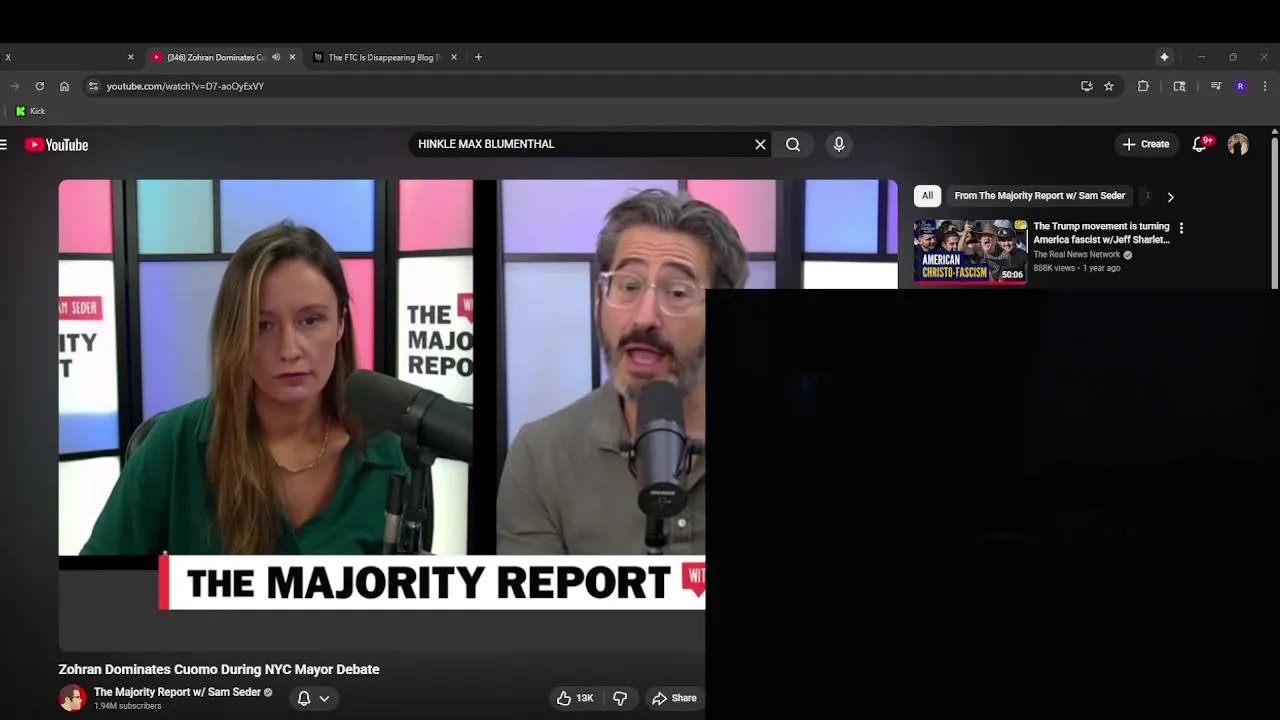Open The Majority Report channel avatar
1280x720 pixels.
point(72,698)
